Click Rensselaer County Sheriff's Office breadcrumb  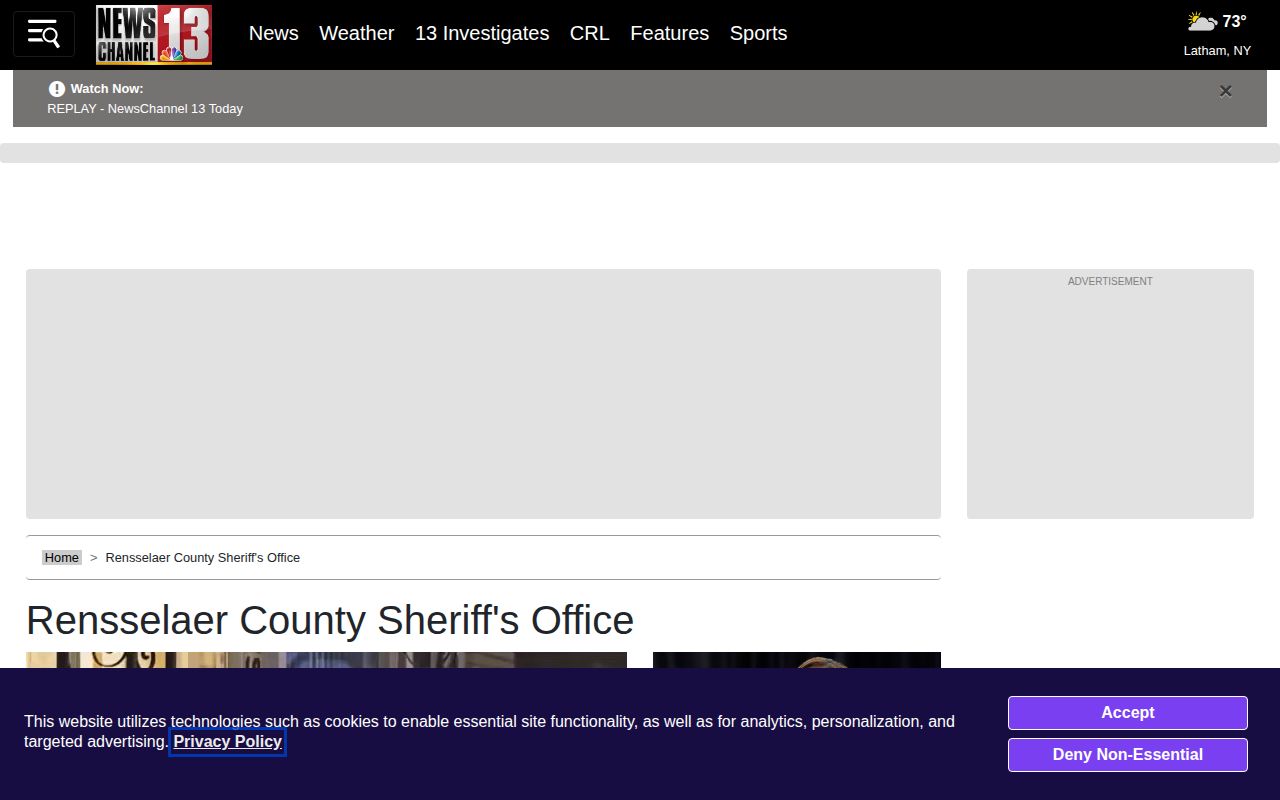203,557
